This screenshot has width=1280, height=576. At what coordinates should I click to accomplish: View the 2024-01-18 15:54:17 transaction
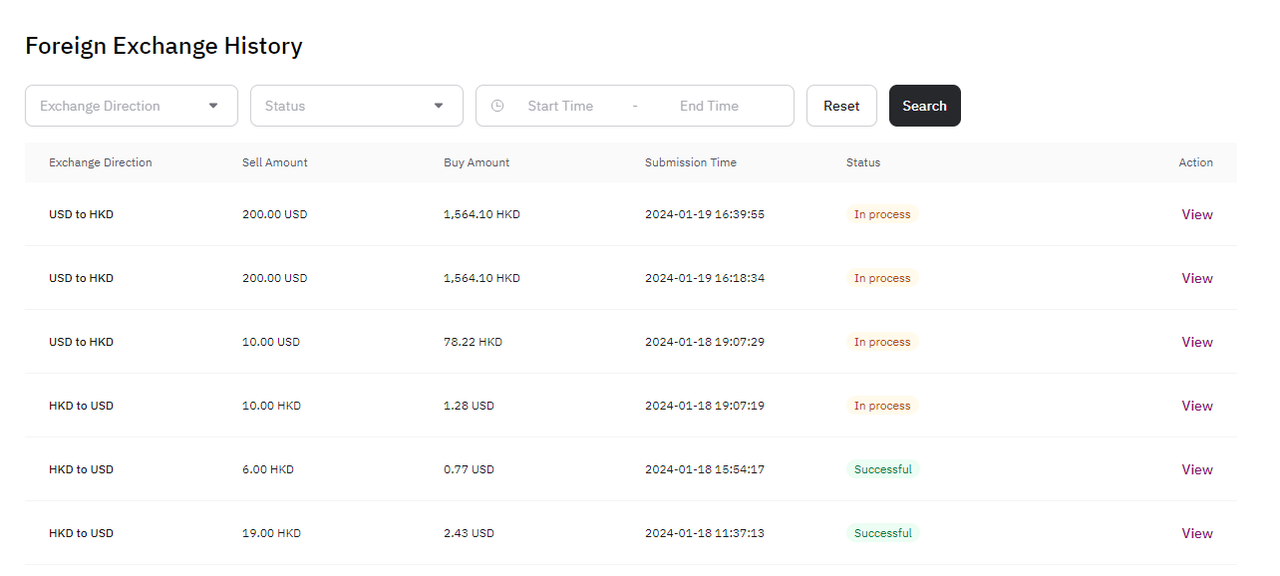pyautogui.click(x=1197, y=469)
